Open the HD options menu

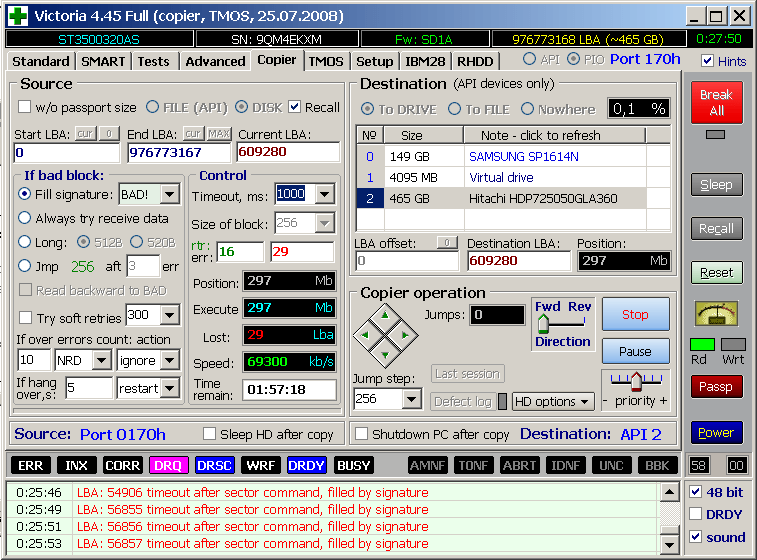click(553, 401)
